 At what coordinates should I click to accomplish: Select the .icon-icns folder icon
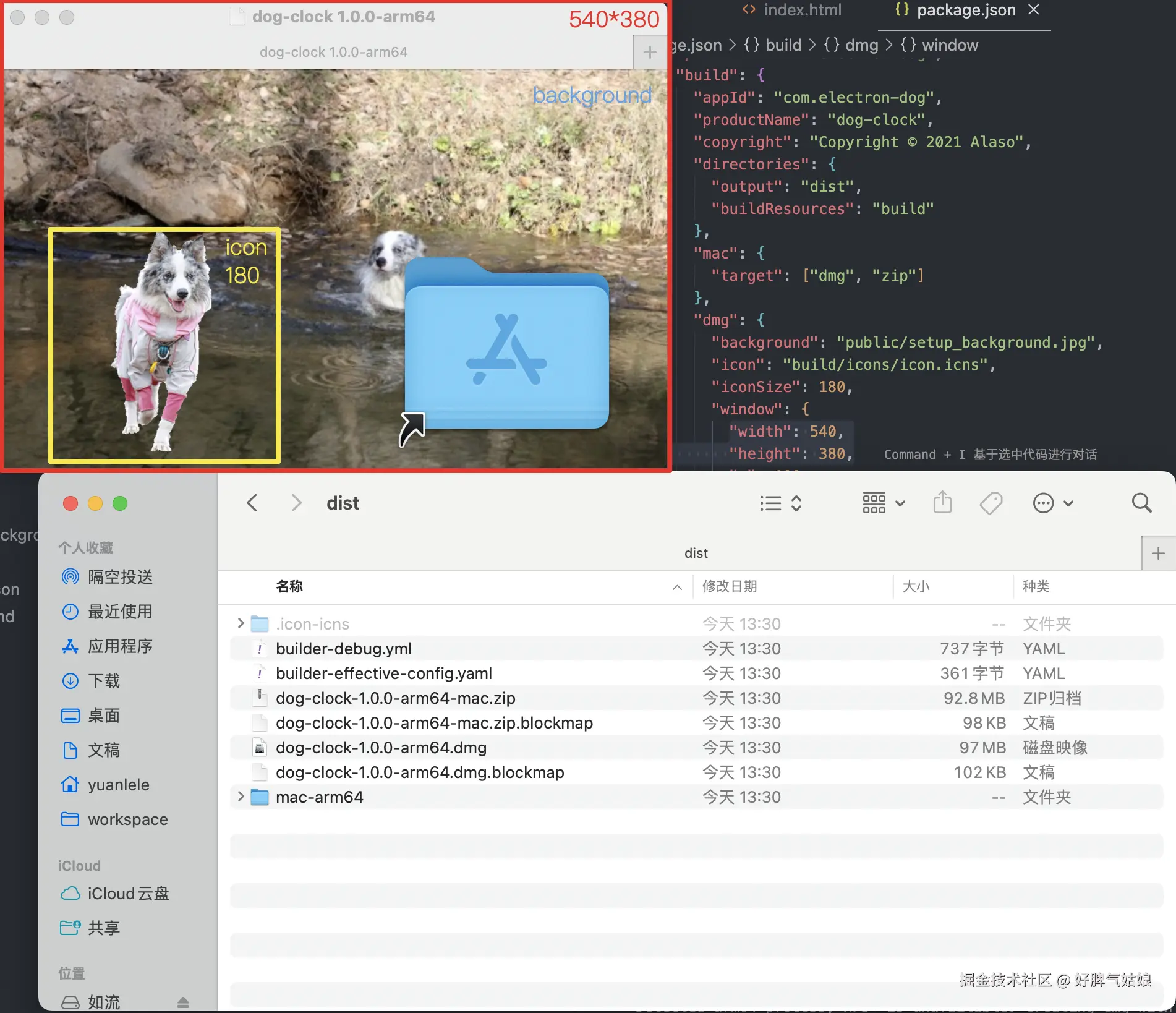[x=260, y=624]
